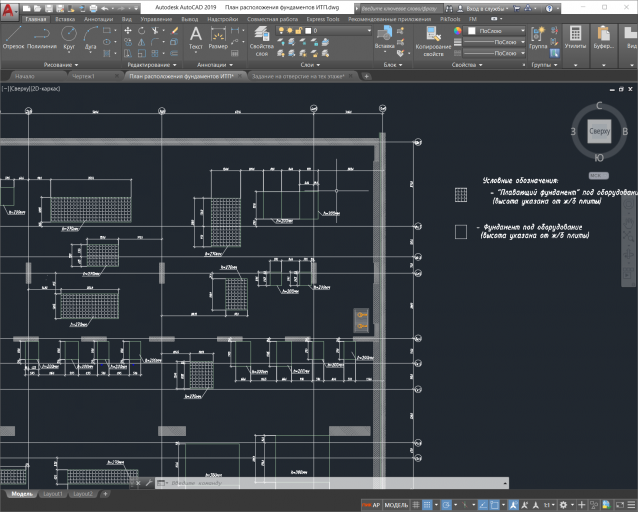This screenshot has width=638, height=512.
Task: Activate the Текст annotation tool
Action: [196, 37]
